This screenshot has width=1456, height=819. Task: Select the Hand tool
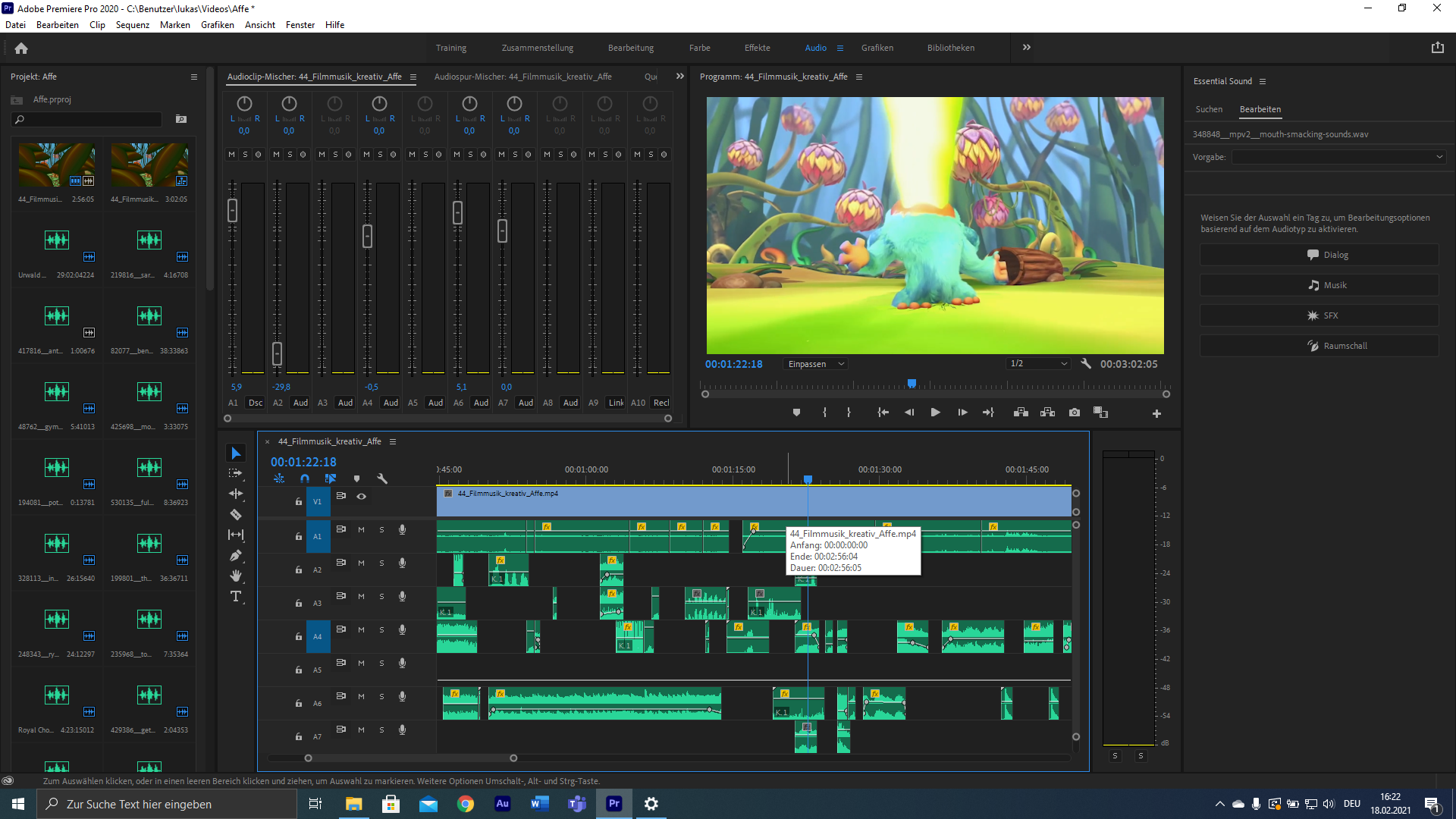coord(236,576)
